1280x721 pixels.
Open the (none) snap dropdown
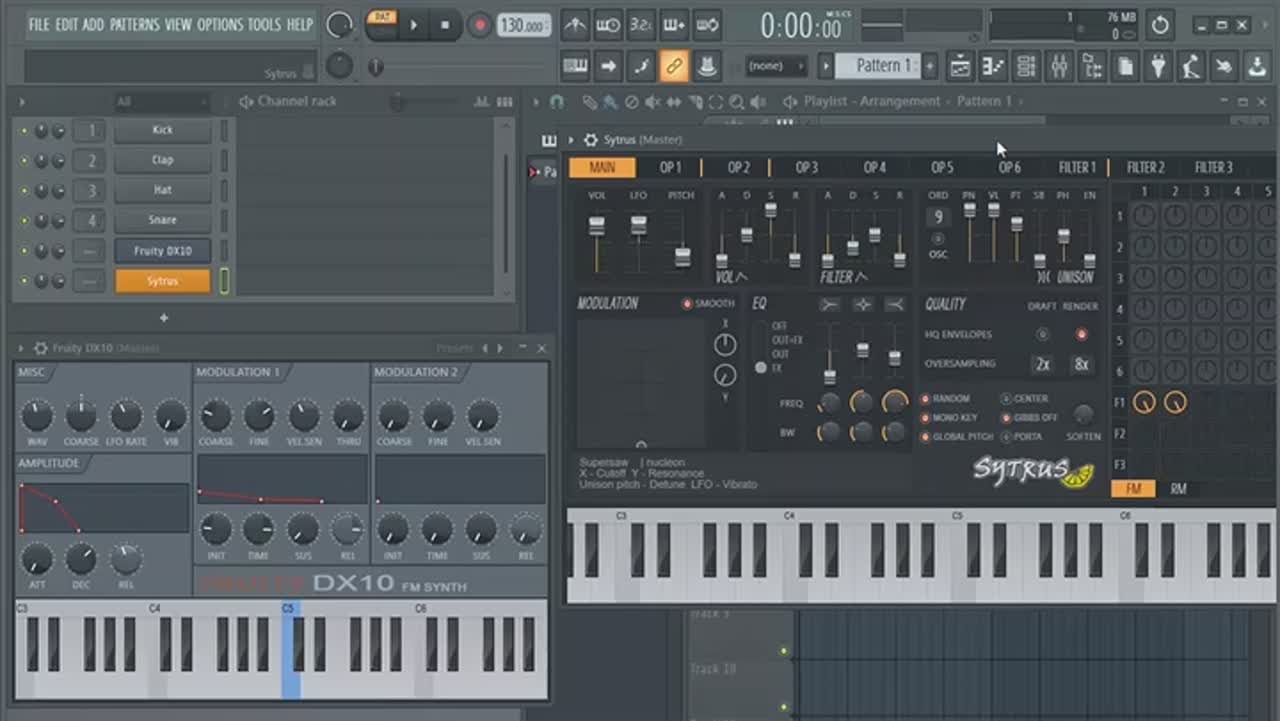click(x=777, y=66)
